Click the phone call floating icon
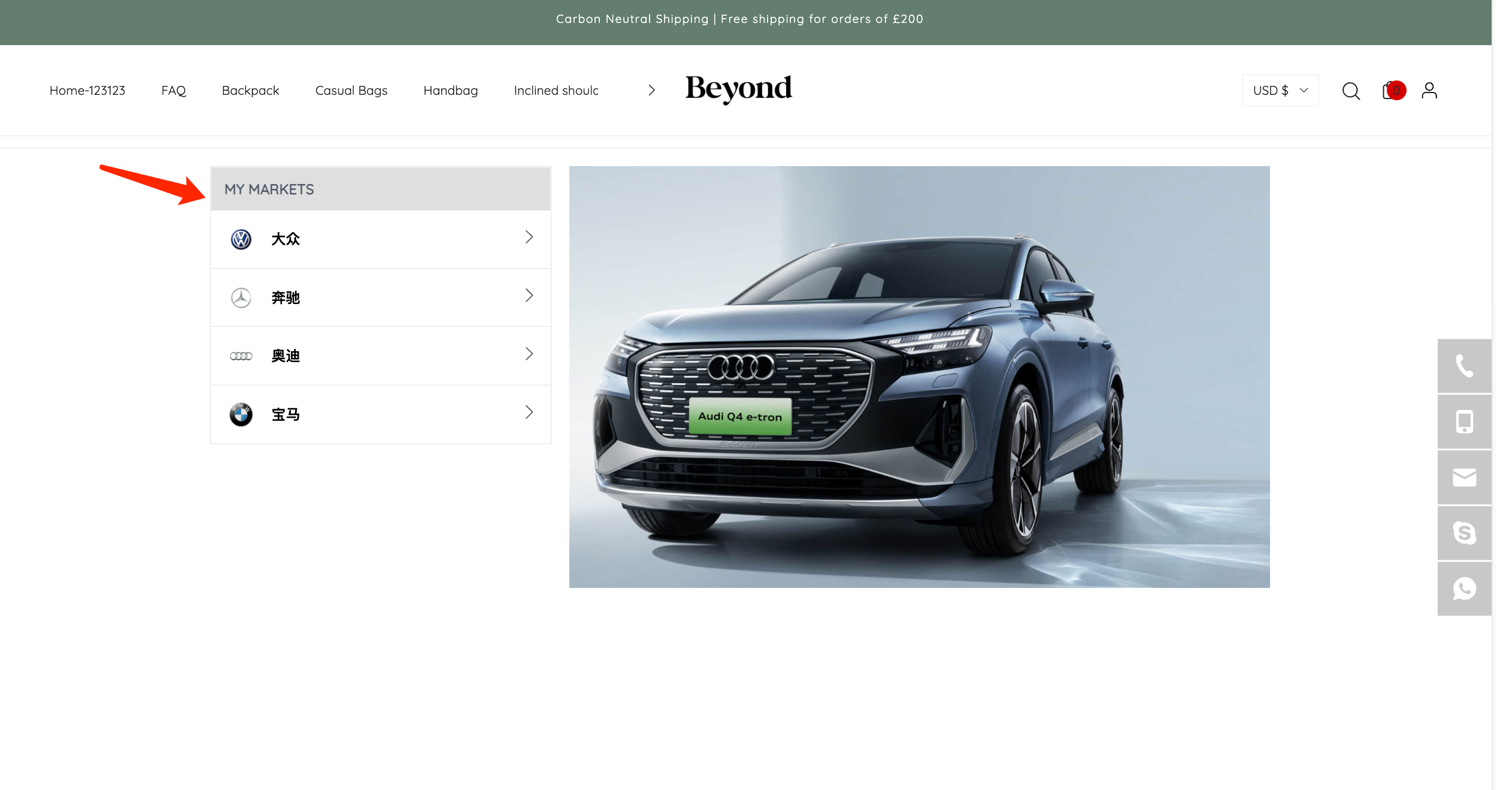This screenshot has height=790, width=1496. coord(1464,366)
